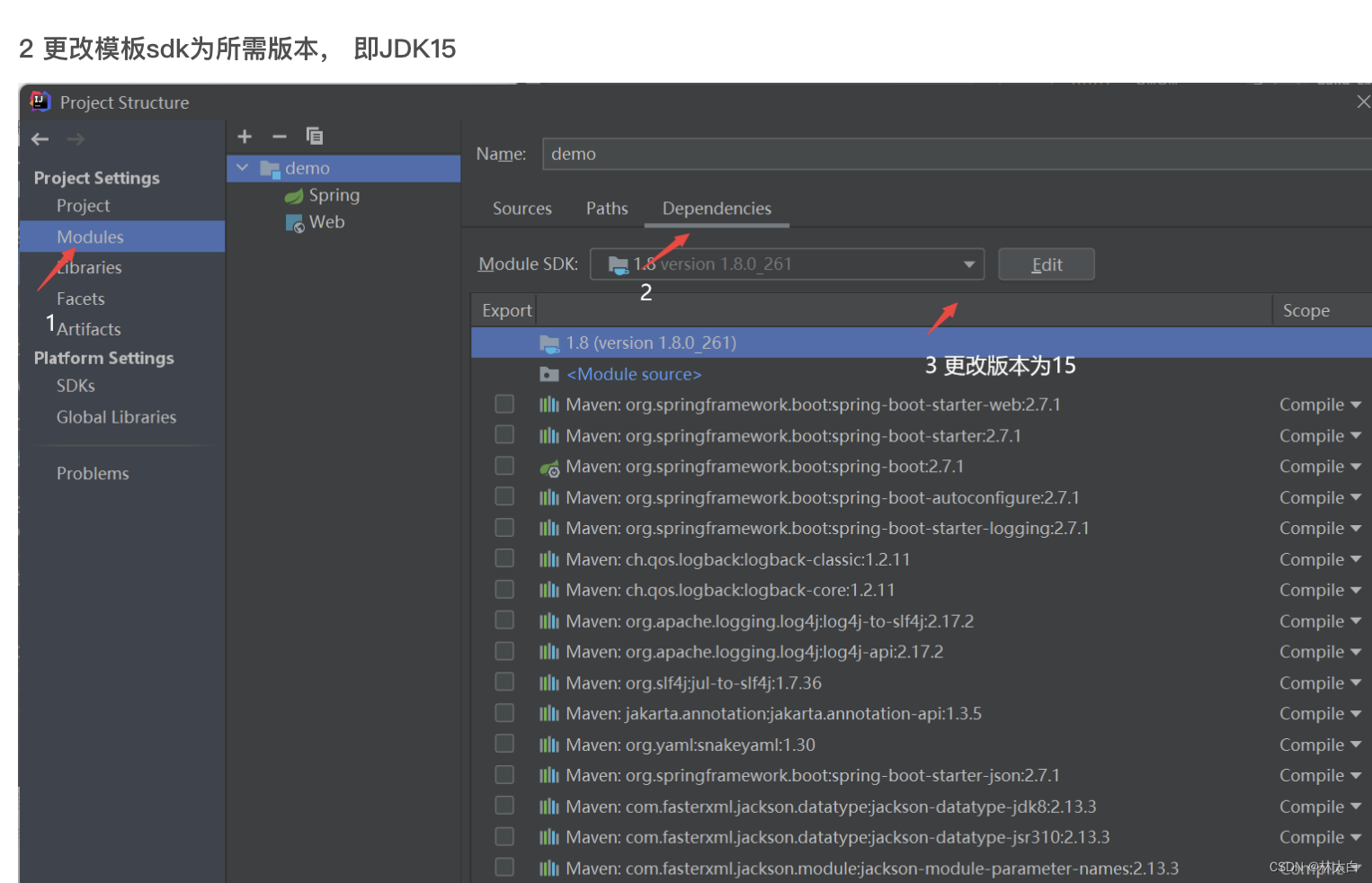Image resolution: width=1372 pixels, height=883 pixels.
Task: Click library icon for jackson-datatype-jdk8
Action: [x=549, y=807]
